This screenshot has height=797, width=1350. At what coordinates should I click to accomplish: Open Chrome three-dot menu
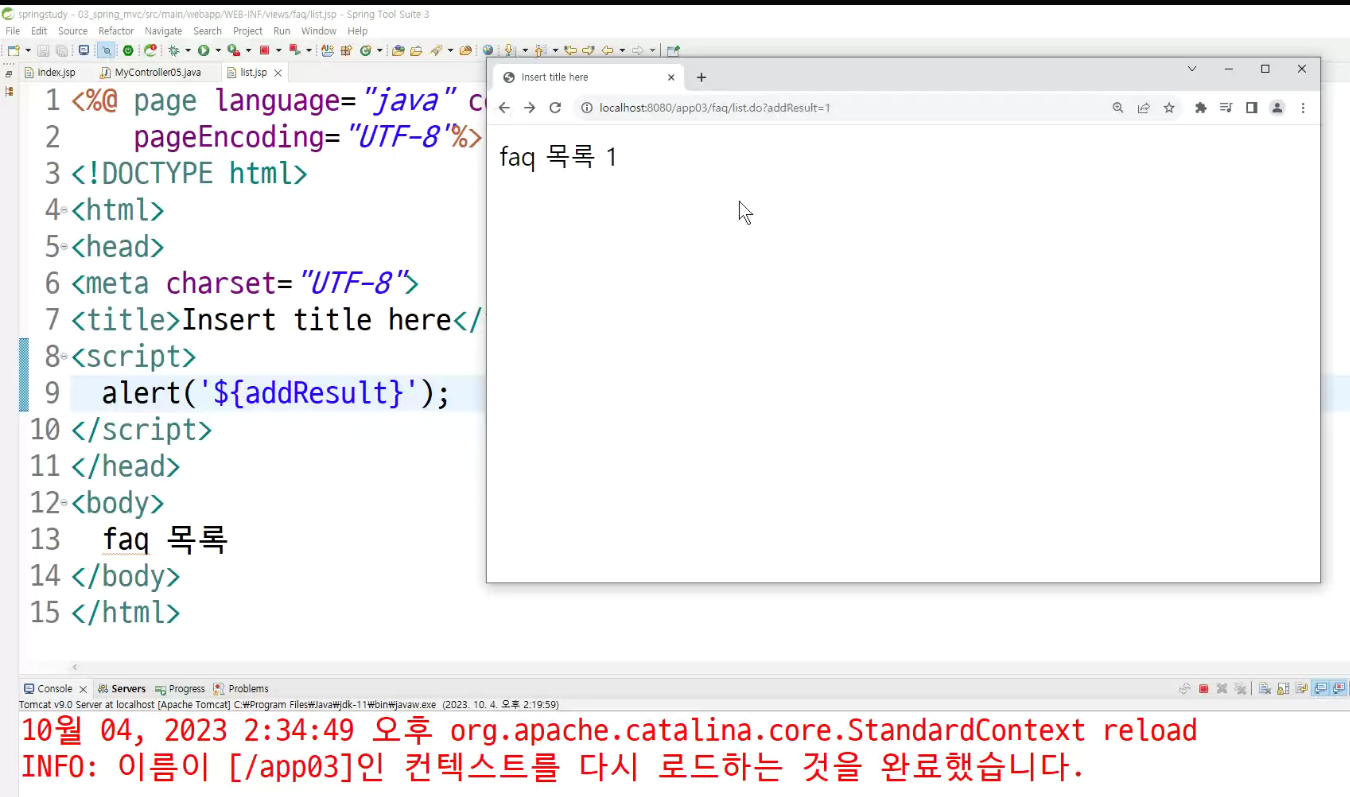pos(1303,108)
